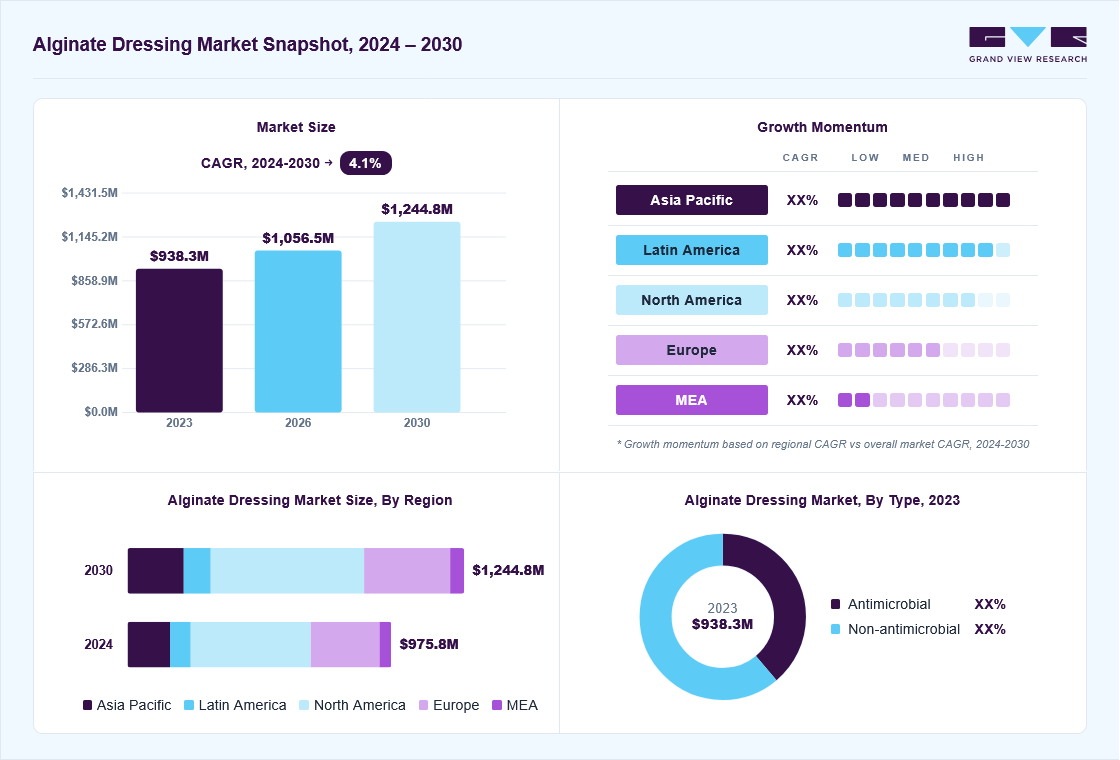Click the Alginate Dressing Market Snapshot title
The width and height of the screenshot is (1120, 760).
point(247,44)
